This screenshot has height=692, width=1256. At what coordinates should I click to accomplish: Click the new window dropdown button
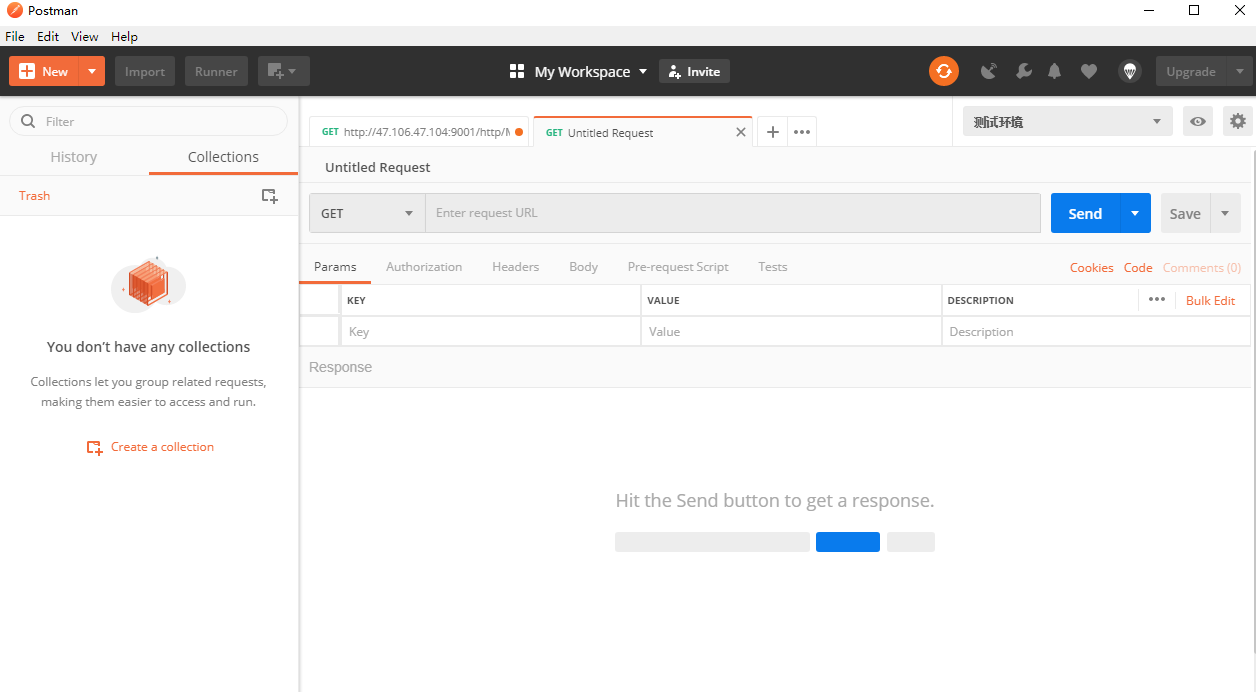coord(284,71)
